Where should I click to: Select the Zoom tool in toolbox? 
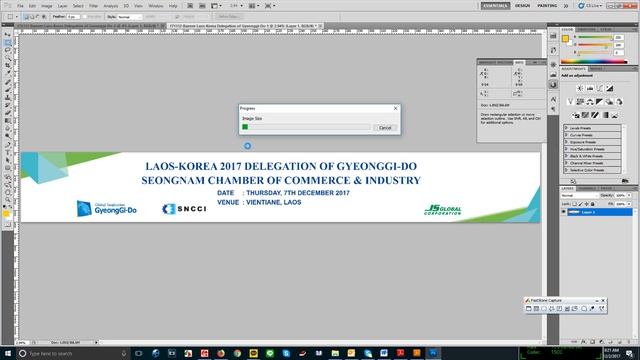[x=8, y=200]
